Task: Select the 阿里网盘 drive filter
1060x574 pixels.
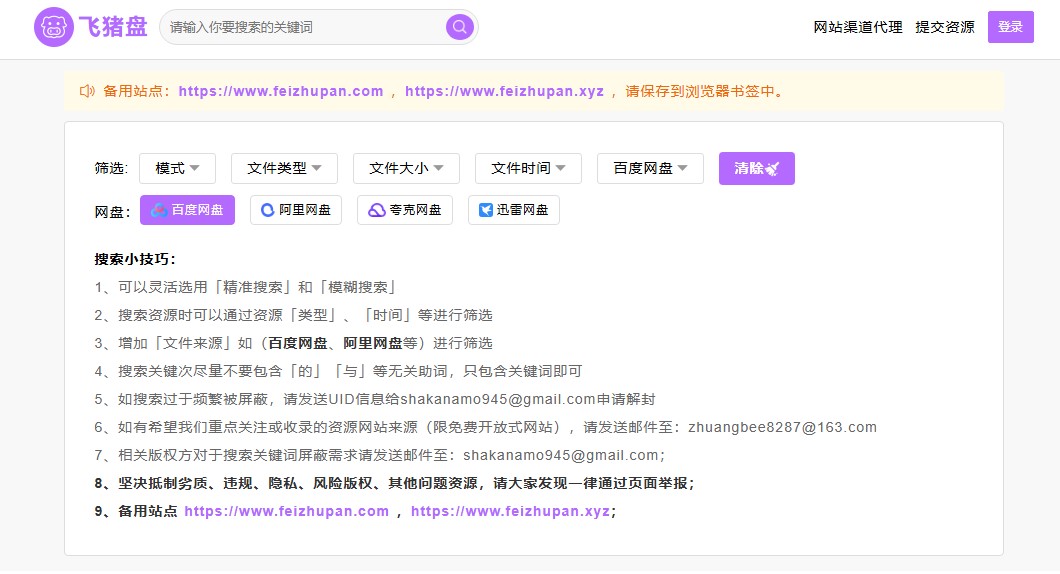Action: 296,210
